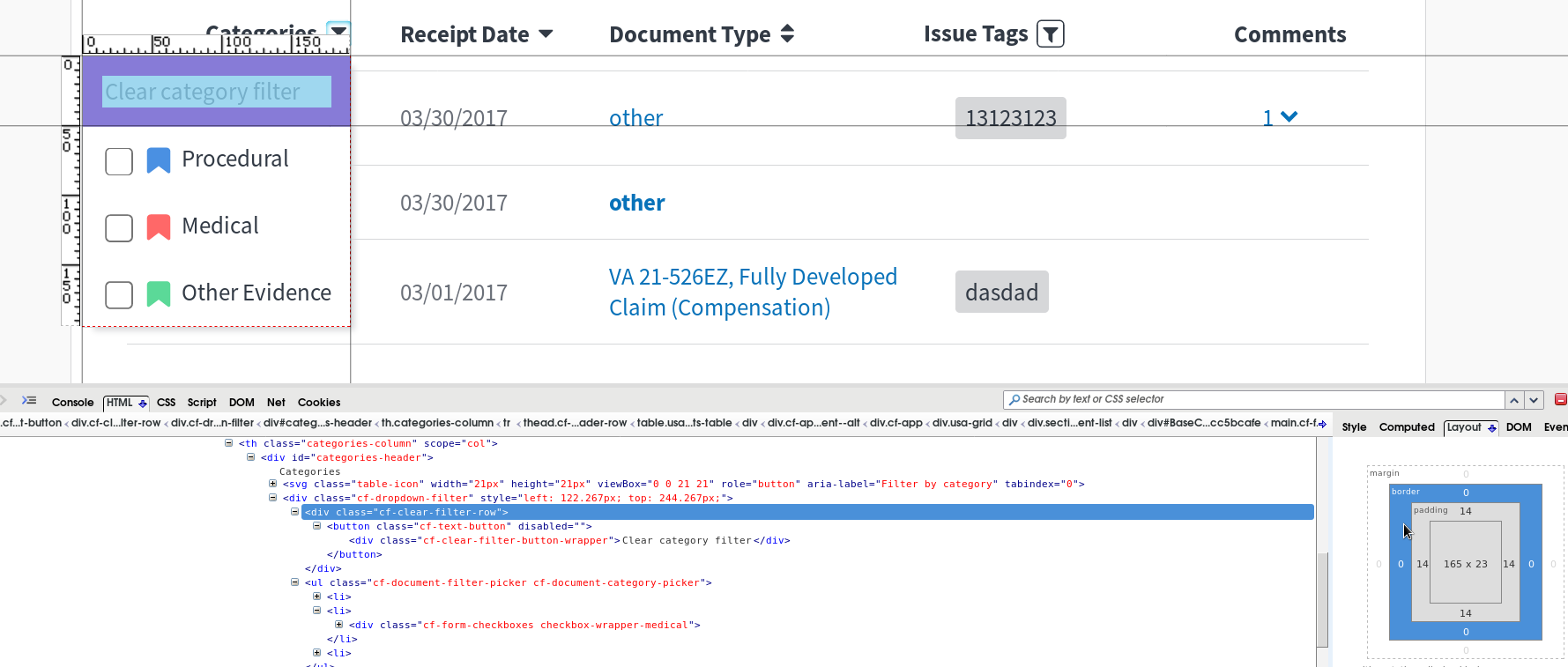The height and width of the screenshot is (667, 1568).
Task: Switch to the Cookies tab
Action: tap(319, 403)
